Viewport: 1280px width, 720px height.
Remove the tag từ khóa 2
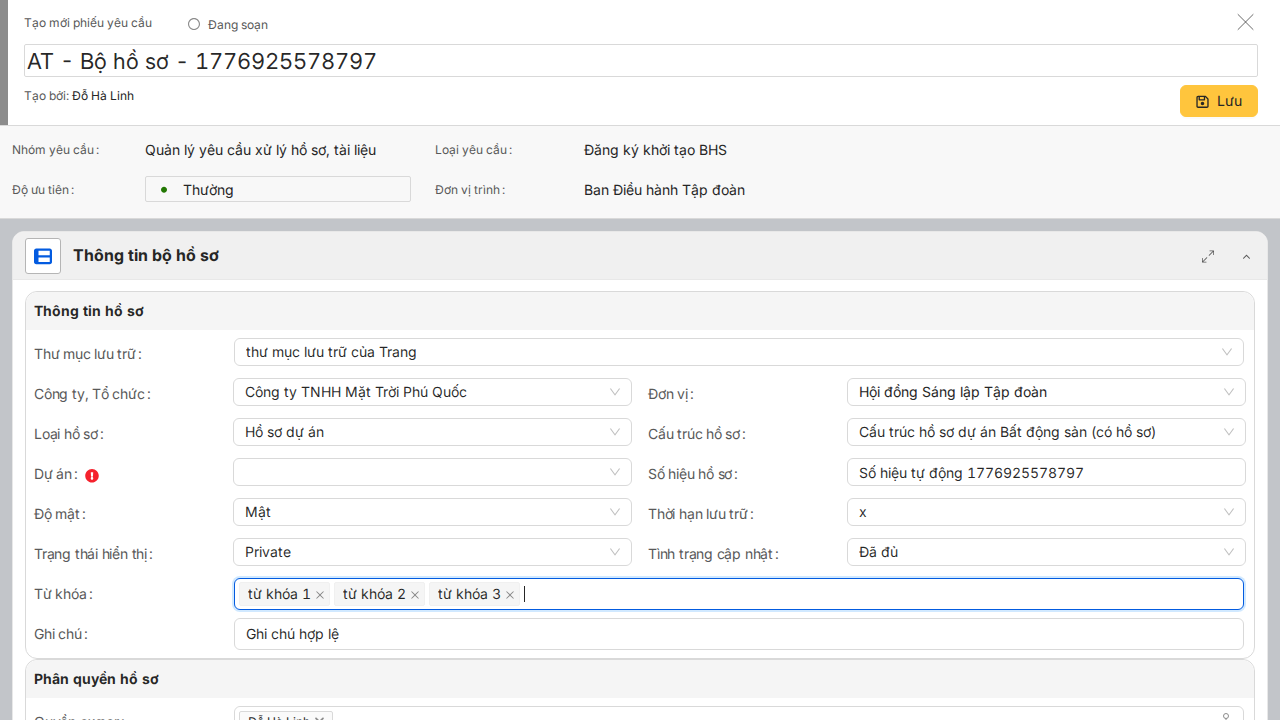tap(415, 595)
